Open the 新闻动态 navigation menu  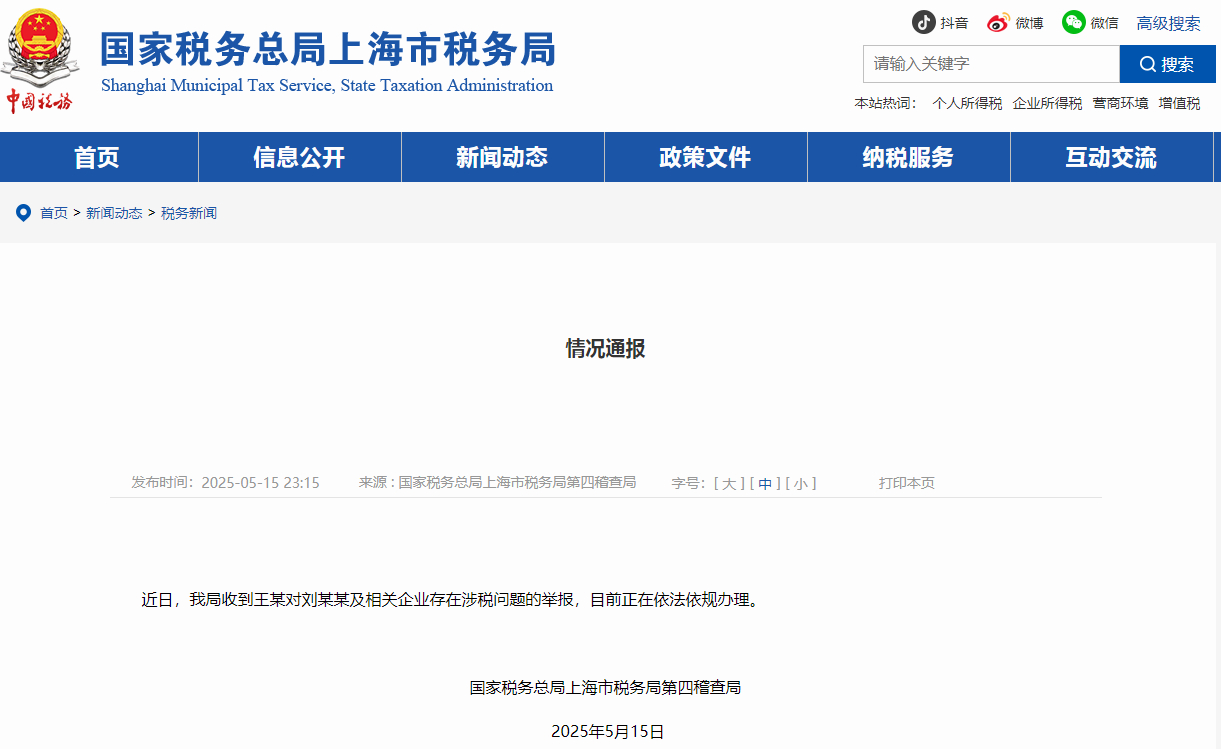[502, 157]
